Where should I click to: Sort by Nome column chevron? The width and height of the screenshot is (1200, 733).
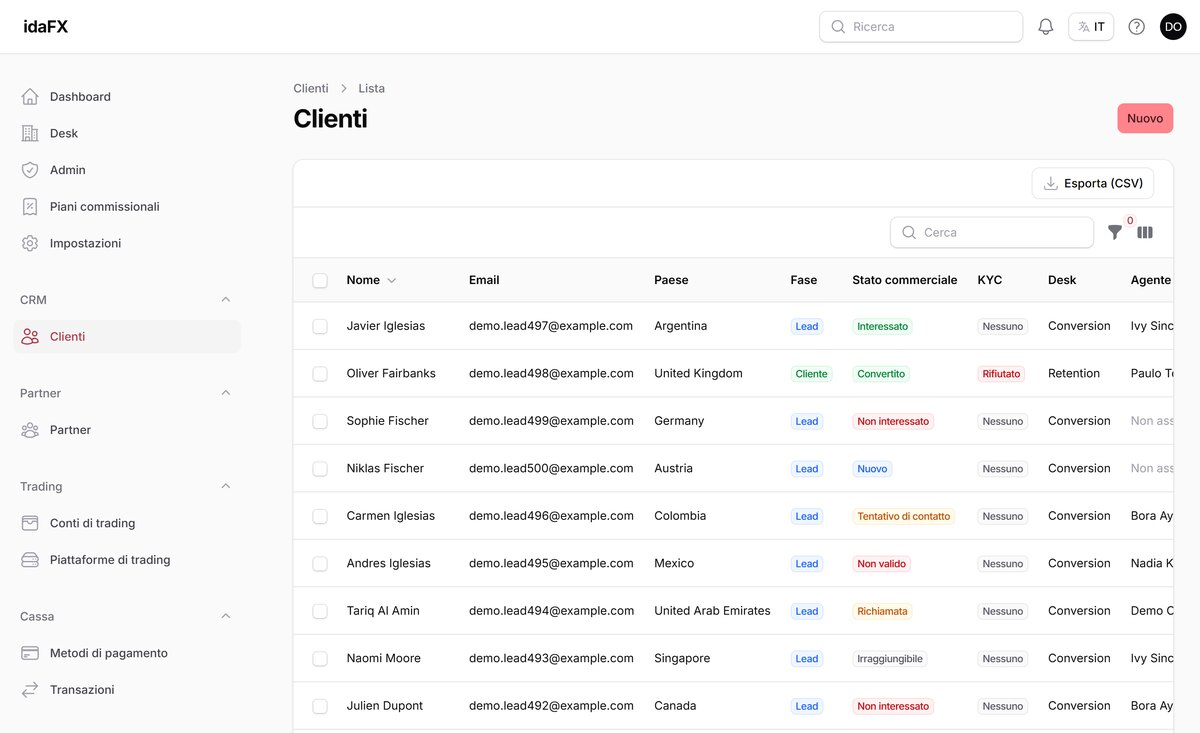pos(392,281)
